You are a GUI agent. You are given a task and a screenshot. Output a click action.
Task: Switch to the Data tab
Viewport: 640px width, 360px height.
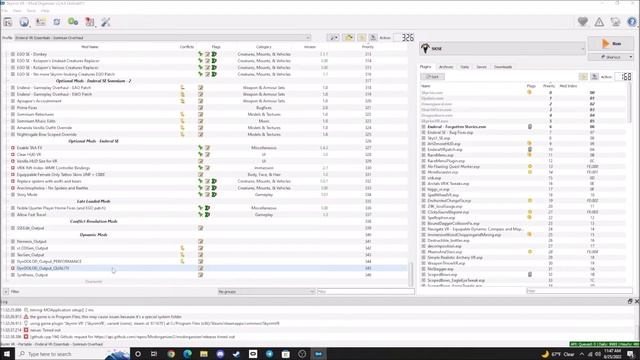pos(464,67)
